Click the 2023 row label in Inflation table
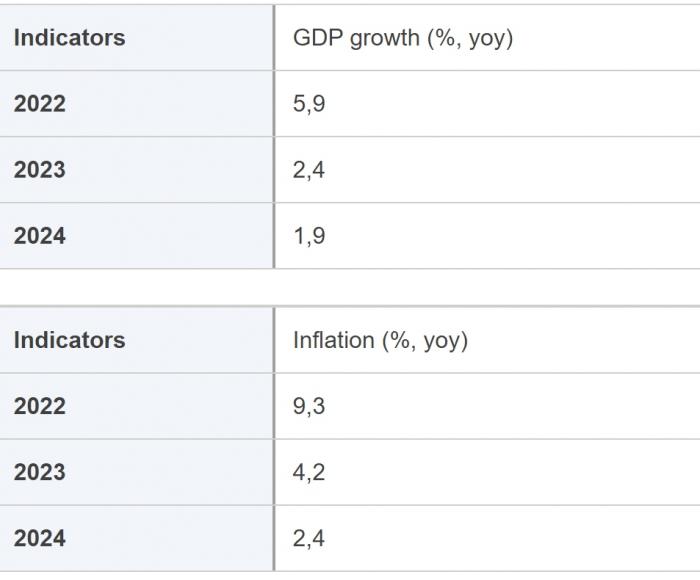700x580 pixels. click(x=40, y=472)
